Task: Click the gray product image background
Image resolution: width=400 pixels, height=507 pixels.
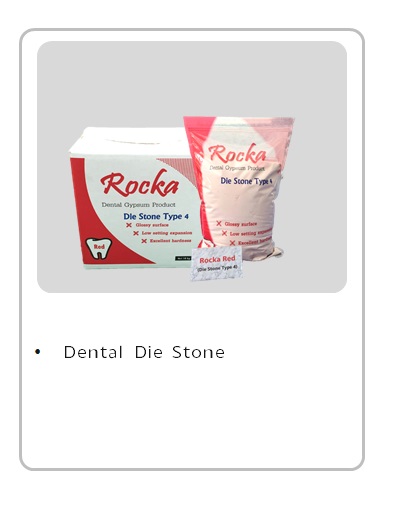Action: [x=192, y=80]
